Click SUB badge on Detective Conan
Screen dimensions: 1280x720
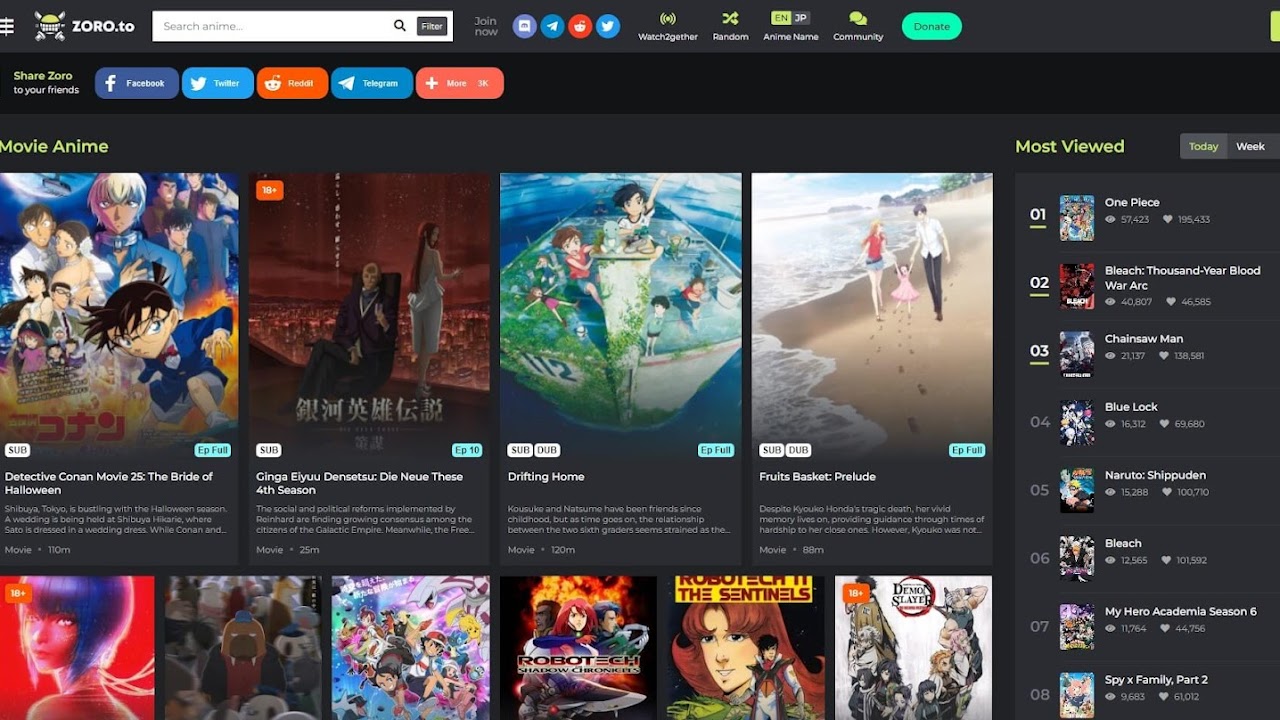pyautogui.click(x=17, y=450)
